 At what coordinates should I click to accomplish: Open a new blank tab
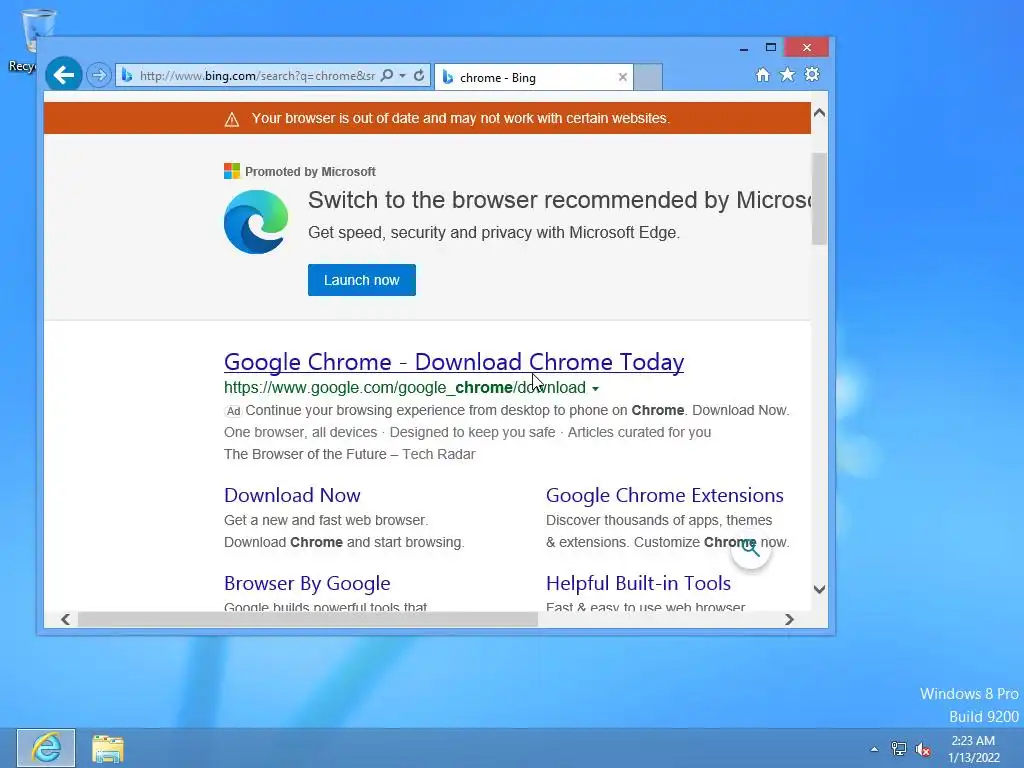(648, 78)
